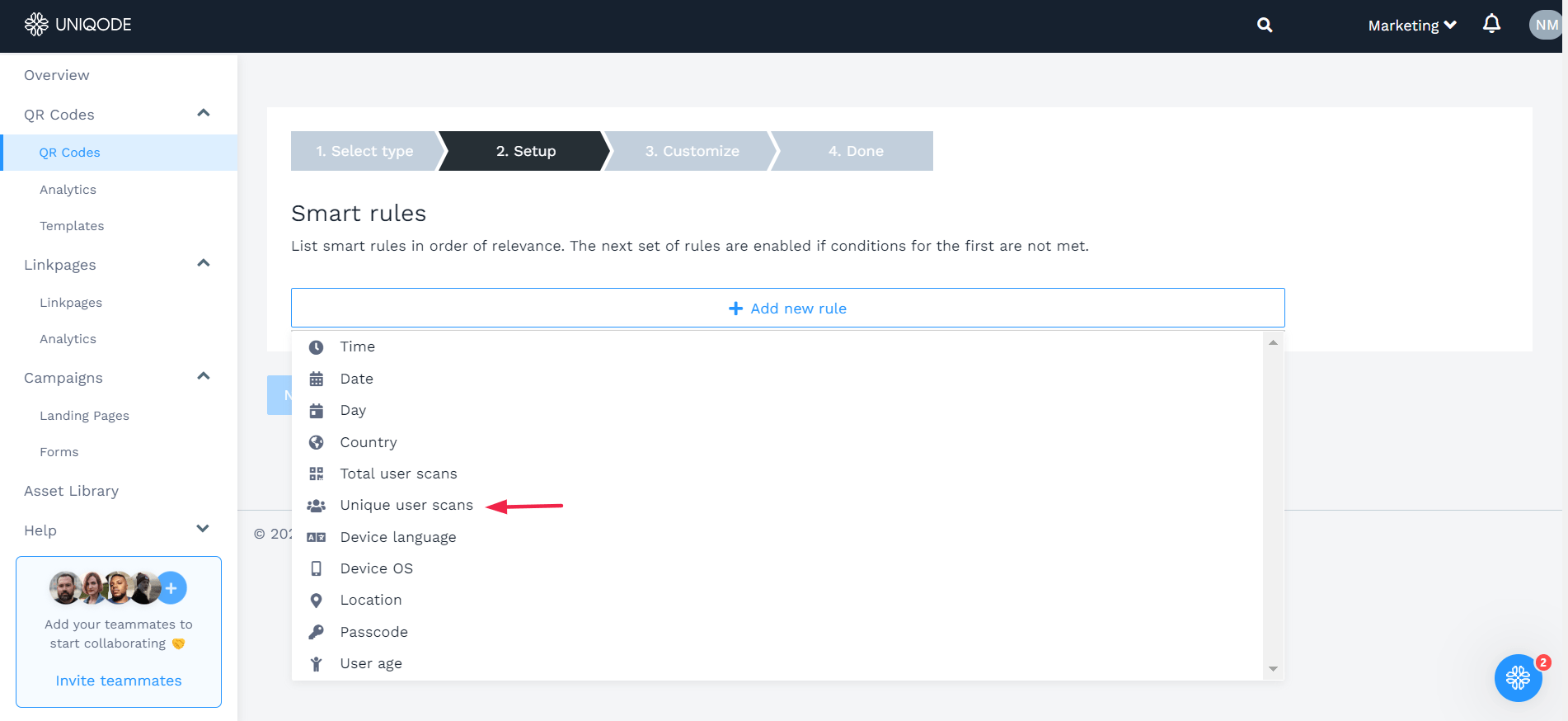Click the Add new rule button
This screenshot has height=721, width=1568.
[x=787, y=308]
